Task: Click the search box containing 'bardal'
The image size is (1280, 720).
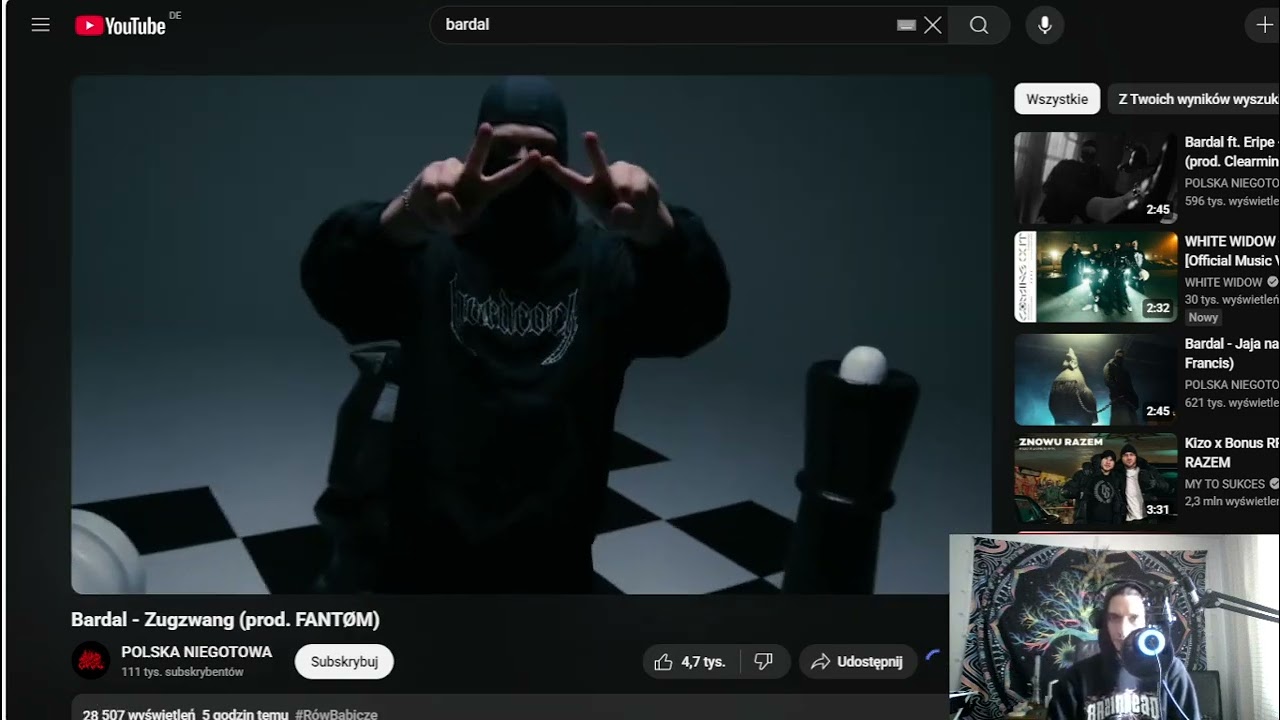Action: 665,25
